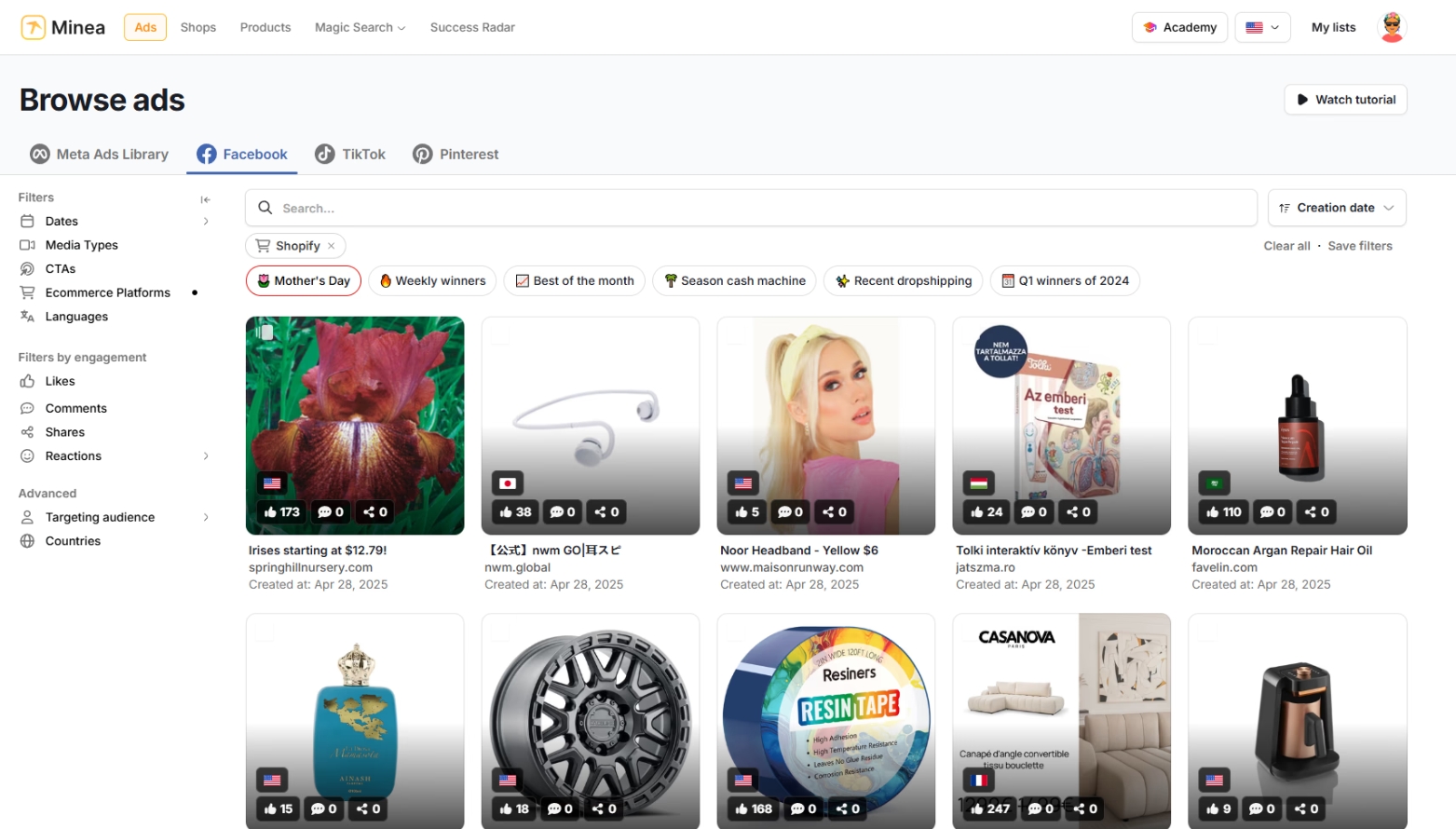Open the Countries globe filter
The image size is (1456, 829).
tap(73, 541)
